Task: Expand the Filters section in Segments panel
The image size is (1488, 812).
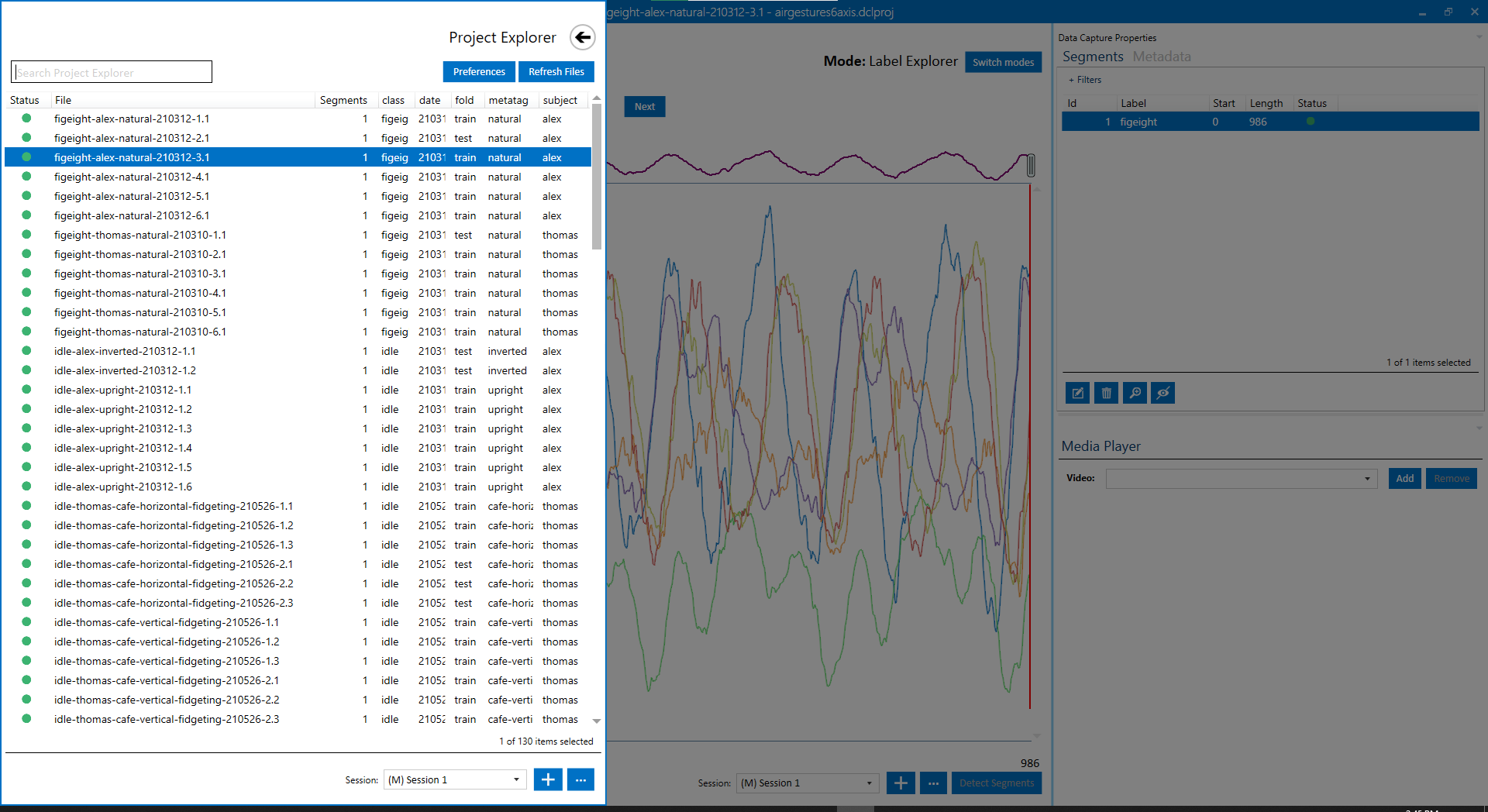Action: click(1085, 80)
